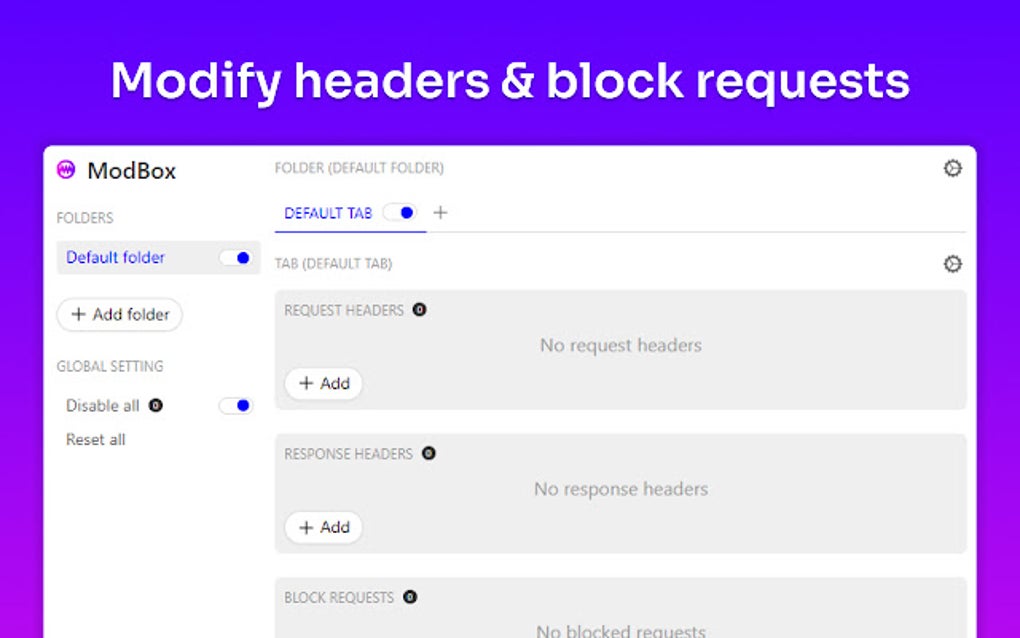Toggle the Default folder switch
The width and height of the screenshot is (1020, 638).
tap(236, 258)
